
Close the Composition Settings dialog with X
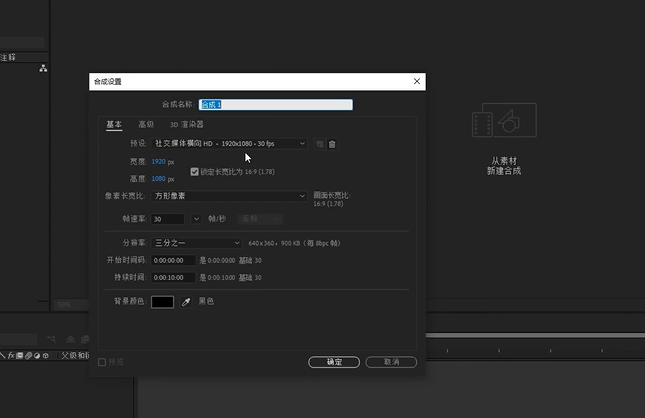point(416,82)
